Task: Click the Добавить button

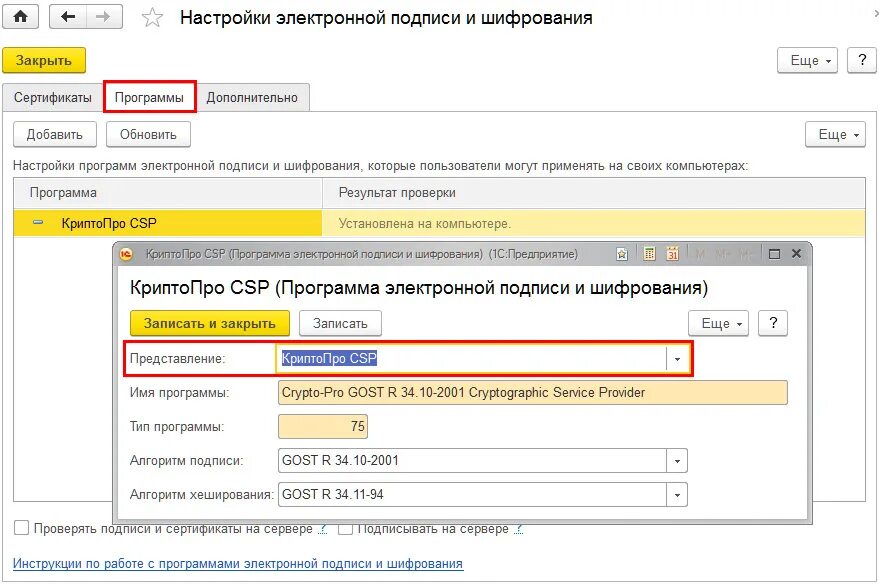Action: (55, 134)
